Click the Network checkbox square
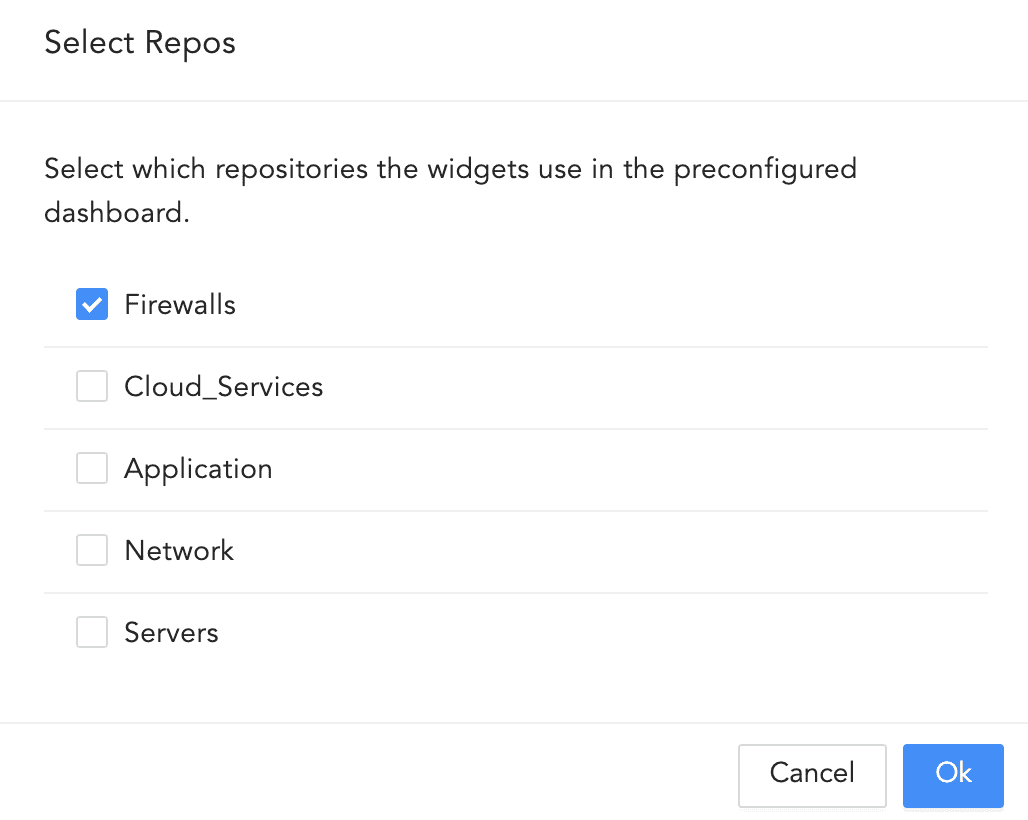Screen dimensions: 1028x820 (91, 550)
